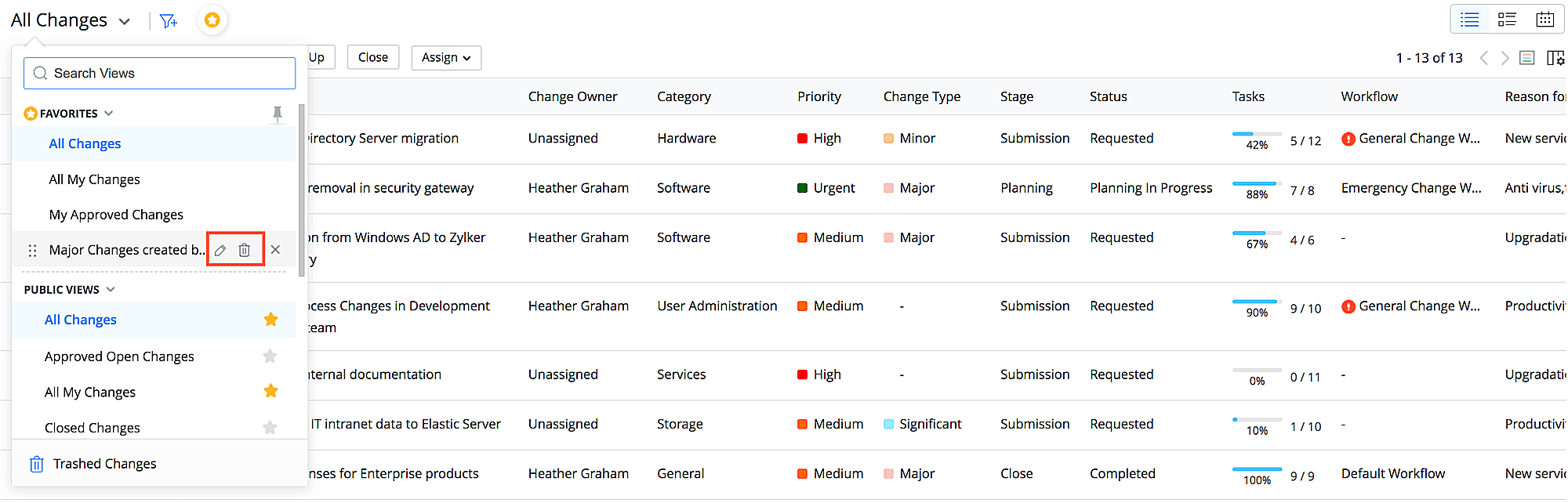Click the orange favorite star beside All Changes

[270, 320]
